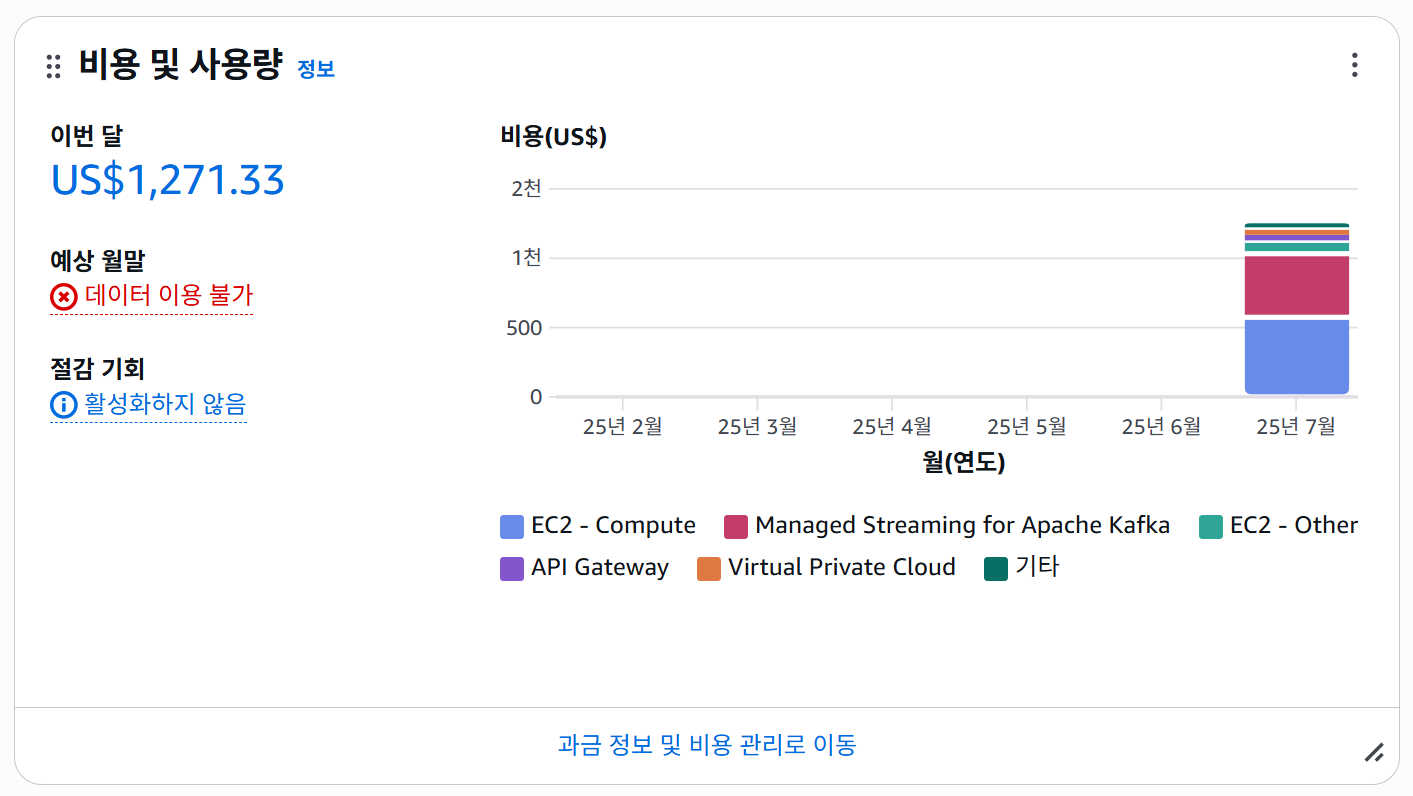Click the widget drag handle icon
The height and width of the screenshot is (796, 1413).
pos(54,67)
